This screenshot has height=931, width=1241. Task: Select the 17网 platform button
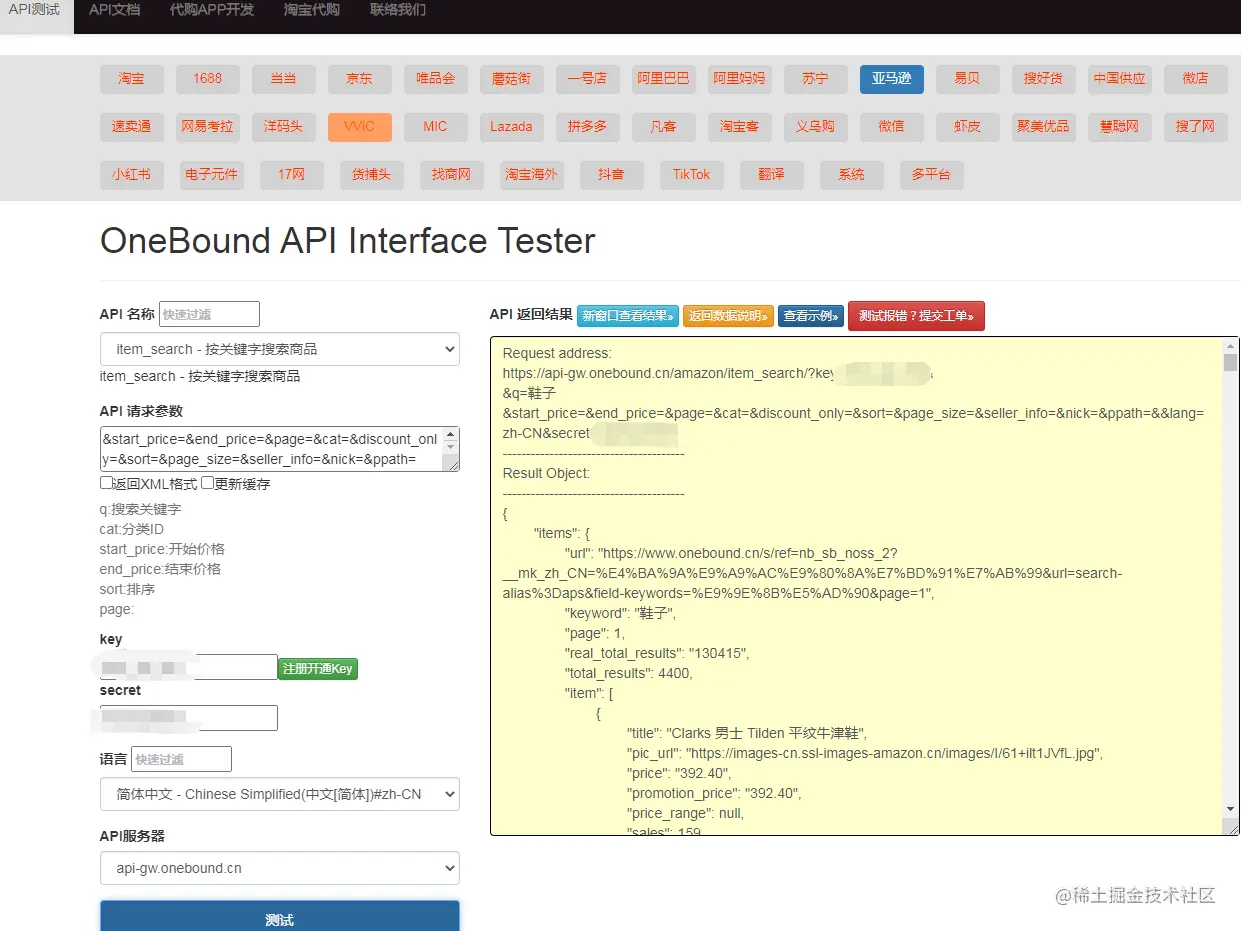(x=292, y=175)
